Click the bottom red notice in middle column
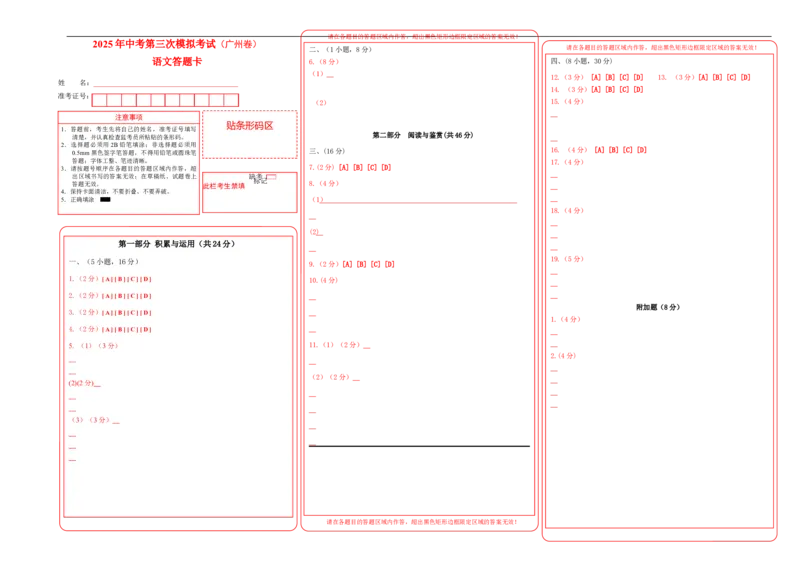800x566 pixels. (x=421, y=522)
